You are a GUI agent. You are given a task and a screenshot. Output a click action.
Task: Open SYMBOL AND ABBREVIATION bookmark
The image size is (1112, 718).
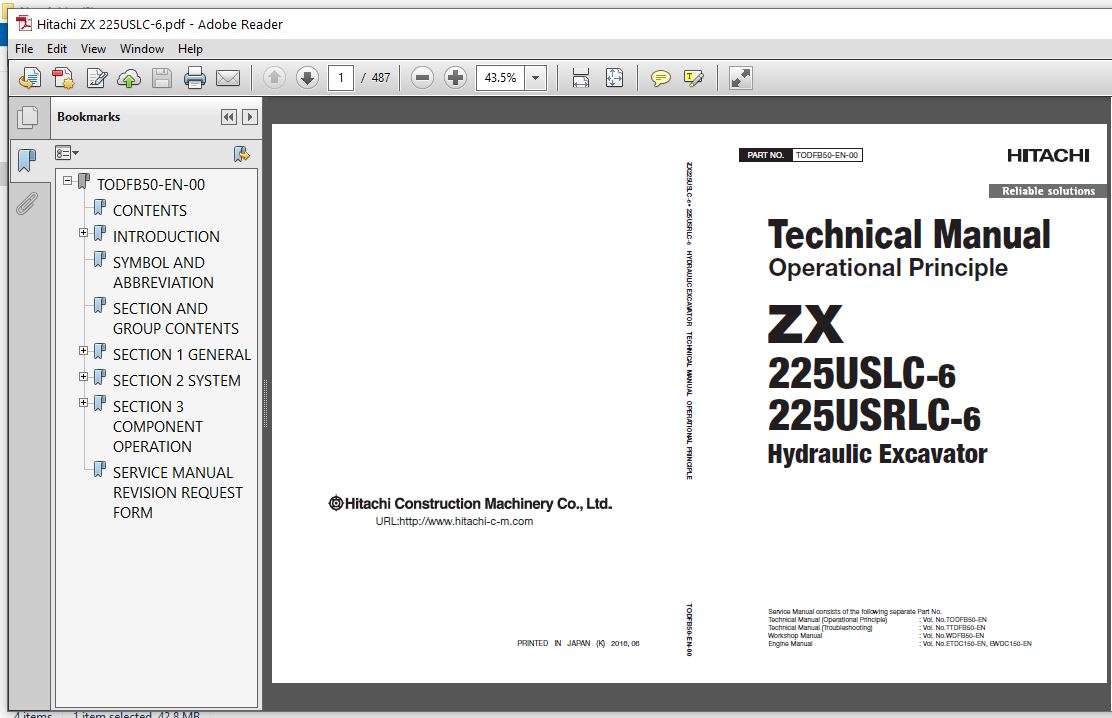163,272
